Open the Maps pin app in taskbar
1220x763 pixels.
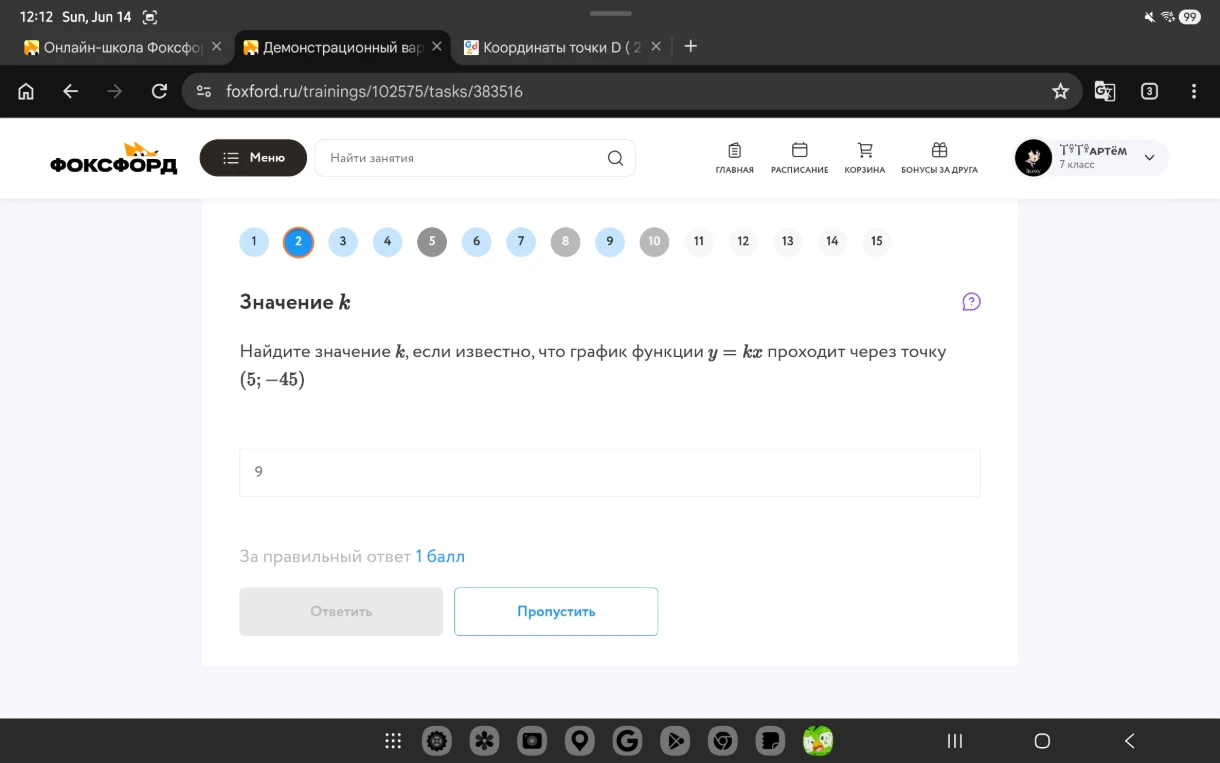coord(580,741)
